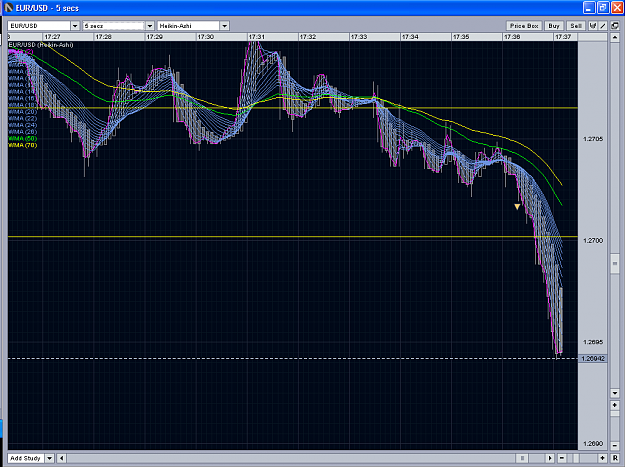Click the horizontal scrollbar thumb
This screenshot has width=625, height=467.
pyautogui.click(x=522, y=458)
